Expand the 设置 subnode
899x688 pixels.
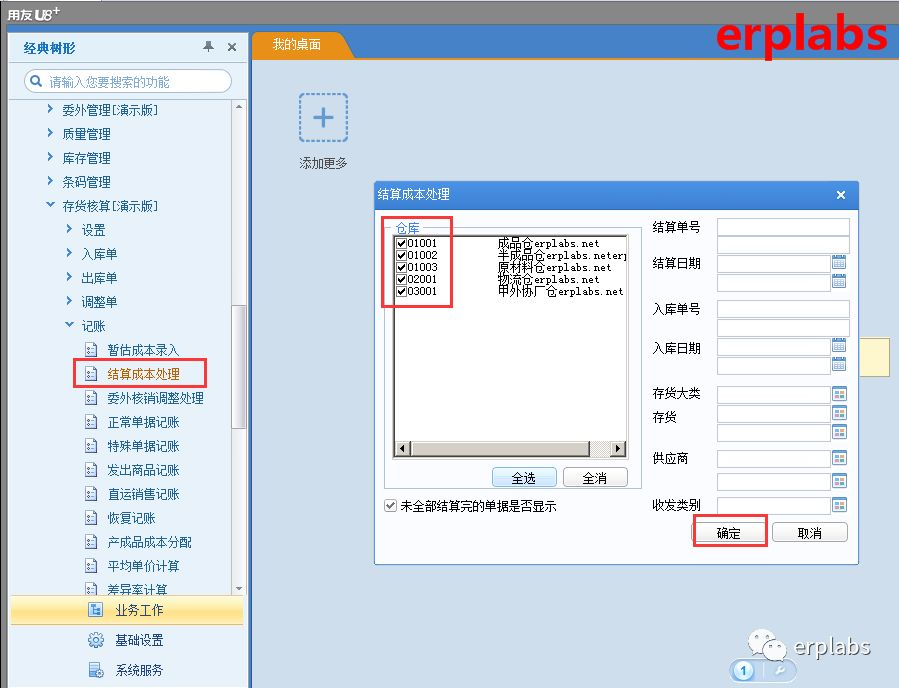coord(69,229)
